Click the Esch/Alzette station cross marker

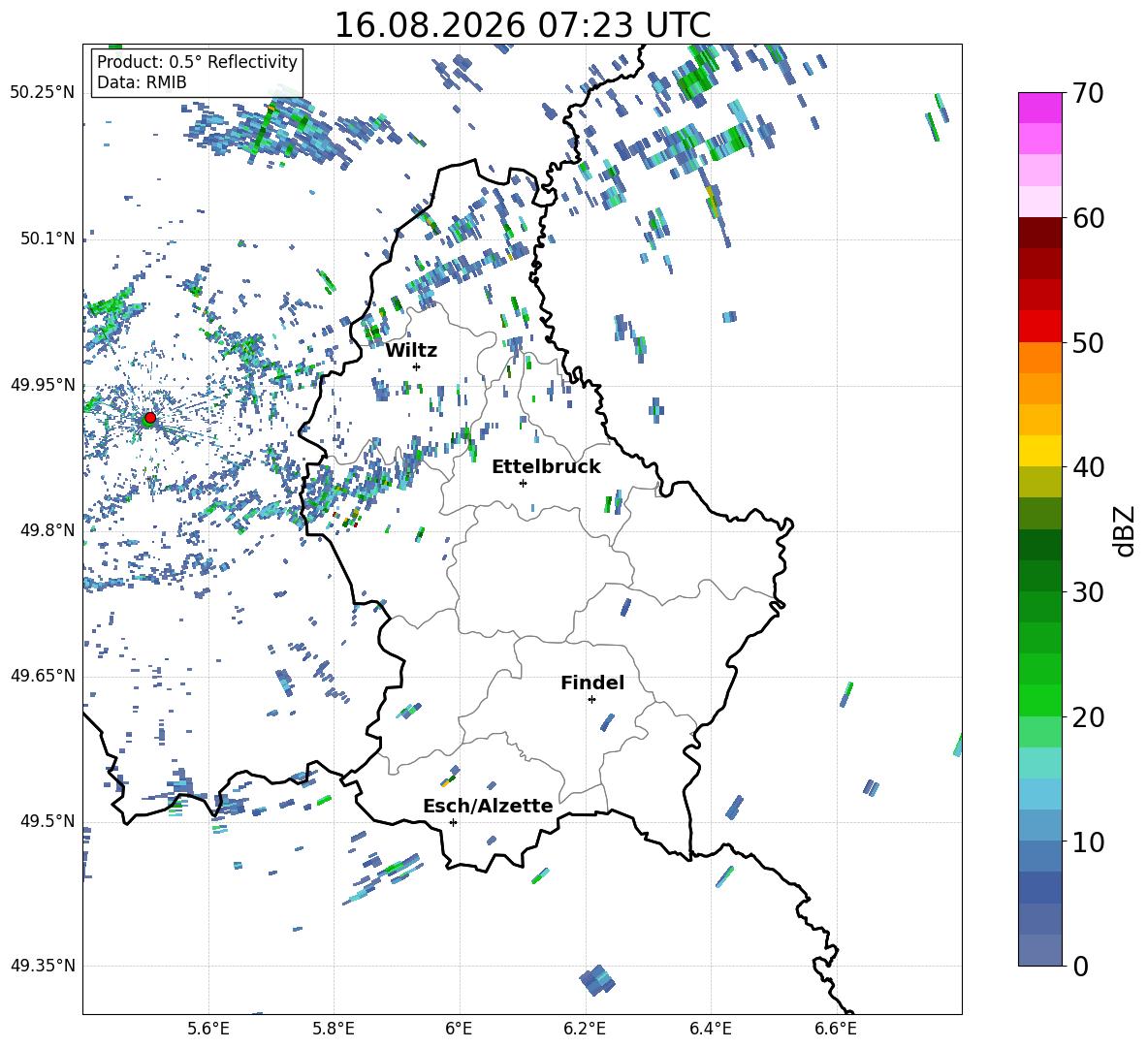pyautogui.click(x=453, y=822)
